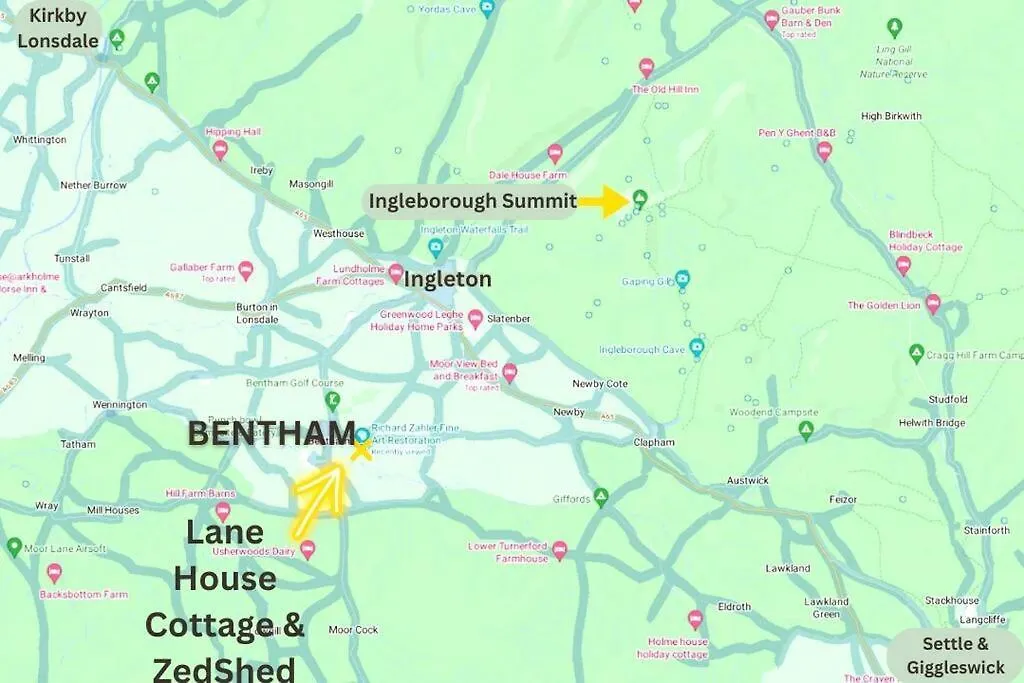Screen dimensions: 1024x683
Task: Open the Dale House Farm marker
Action: (x=554, y=153)
